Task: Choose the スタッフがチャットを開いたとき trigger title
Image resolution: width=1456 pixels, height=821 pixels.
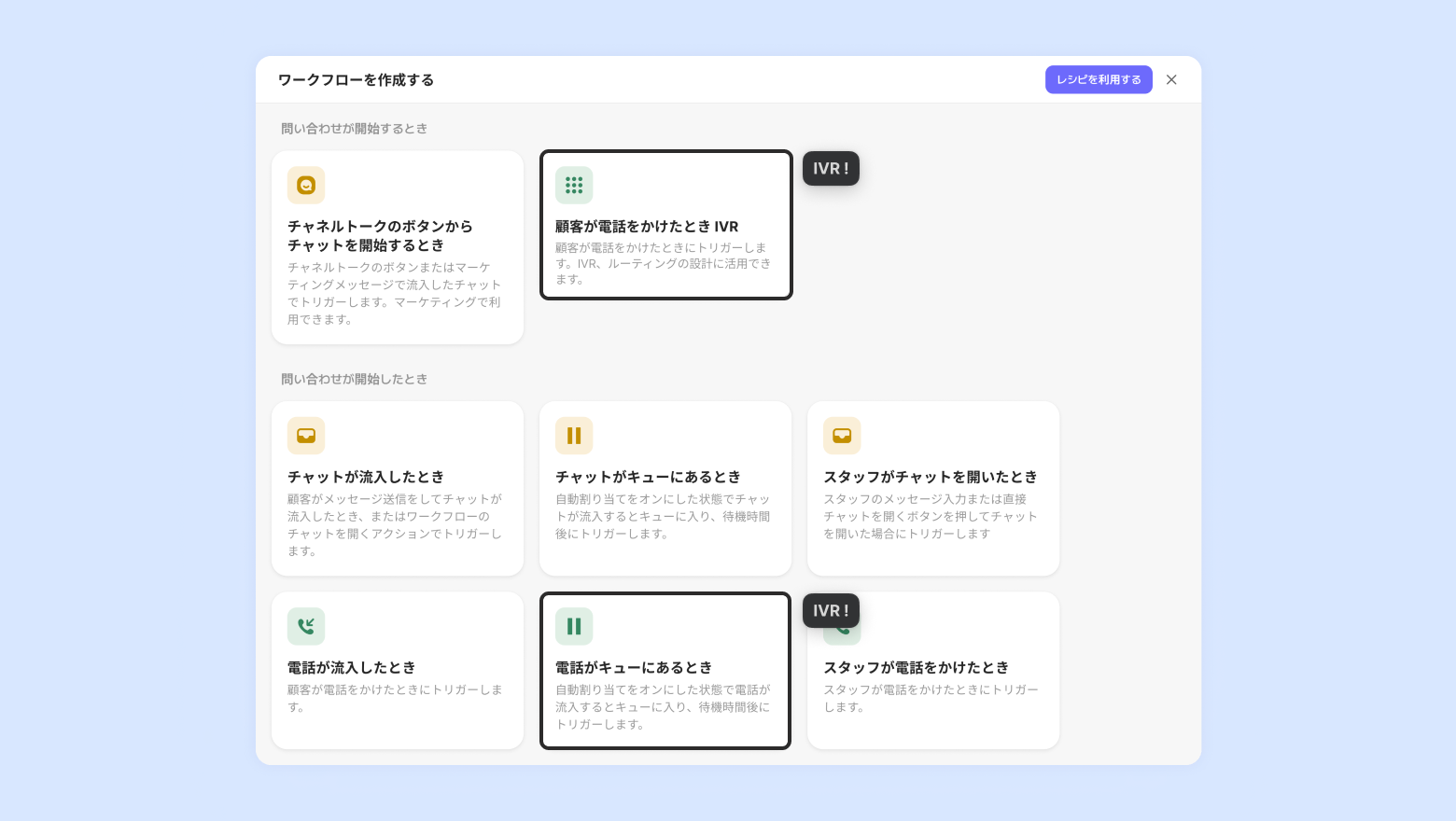Action: point(931,477)
